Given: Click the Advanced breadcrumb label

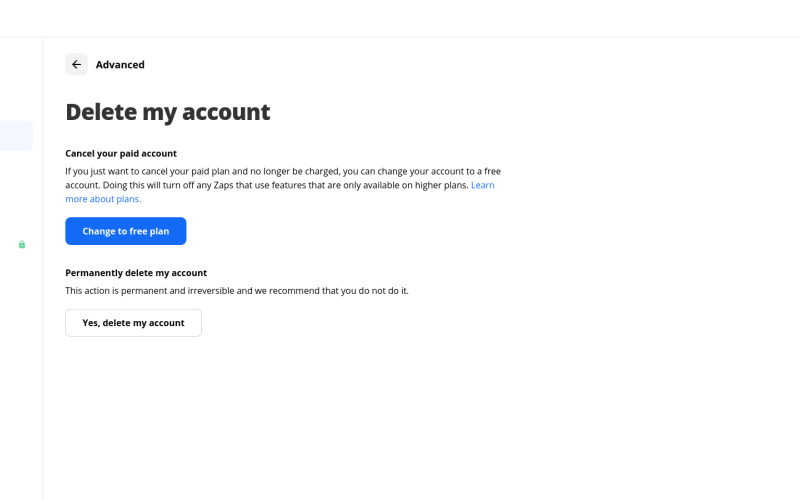Looking at the screenshot, I should tap(120, 65).
